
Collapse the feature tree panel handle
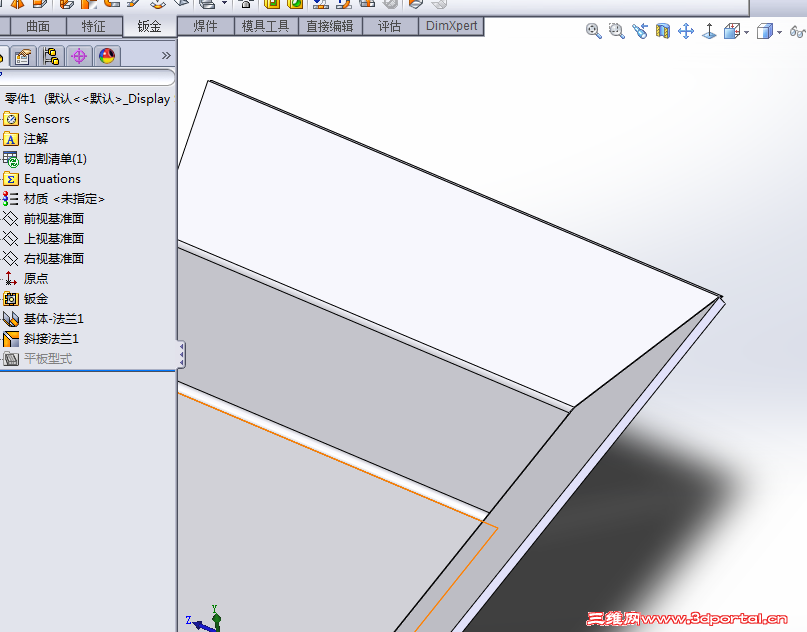coord(181,355)
